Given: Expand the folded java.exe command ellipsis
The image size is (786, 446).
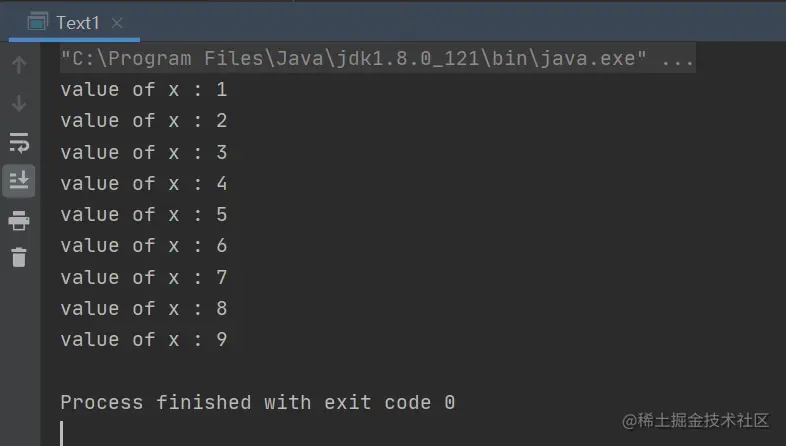Looking at the screenshot, I should coord(678,59).
